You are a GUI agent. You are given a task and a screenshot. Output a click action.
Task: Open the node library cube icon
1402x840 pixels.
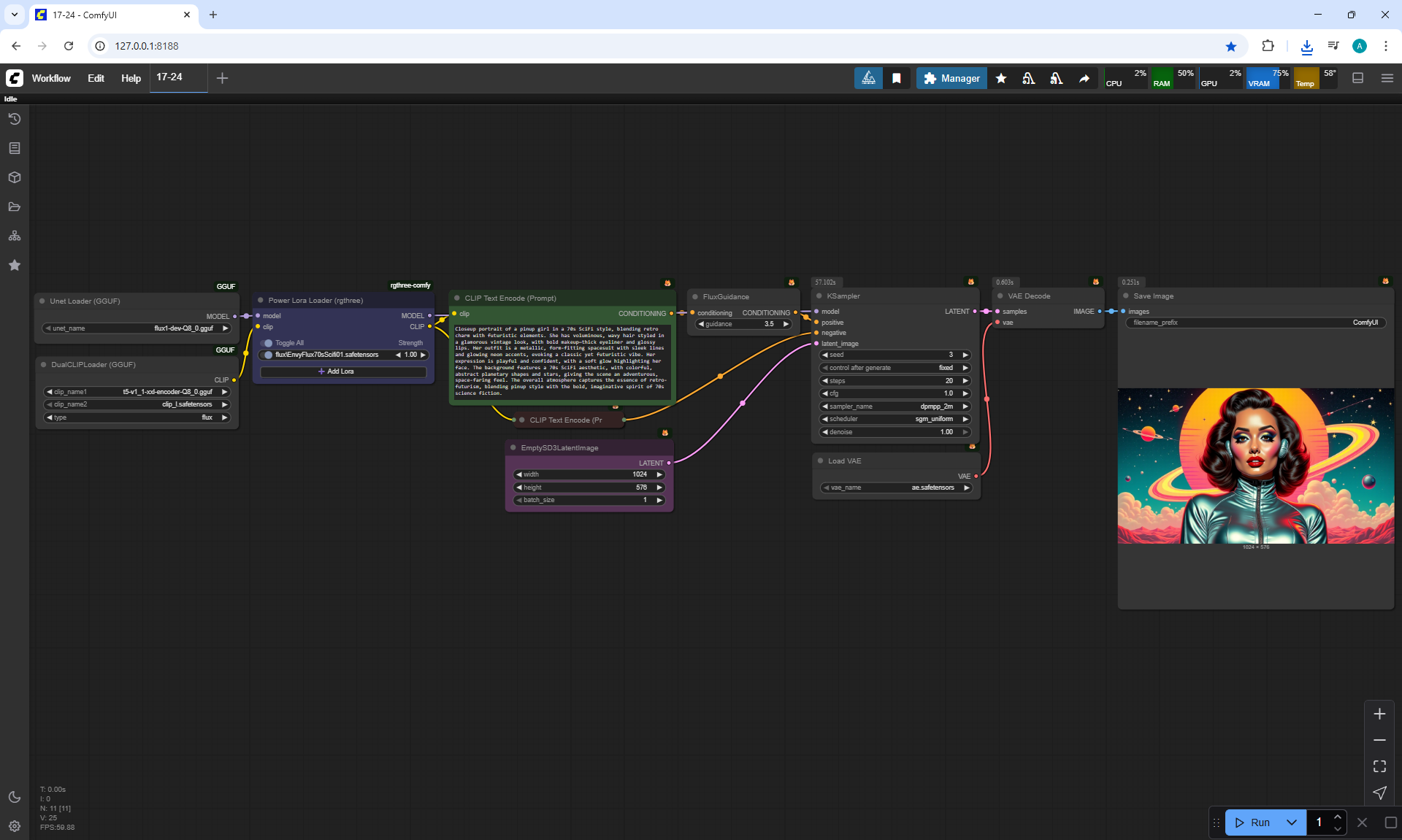(x=15, y=177)
